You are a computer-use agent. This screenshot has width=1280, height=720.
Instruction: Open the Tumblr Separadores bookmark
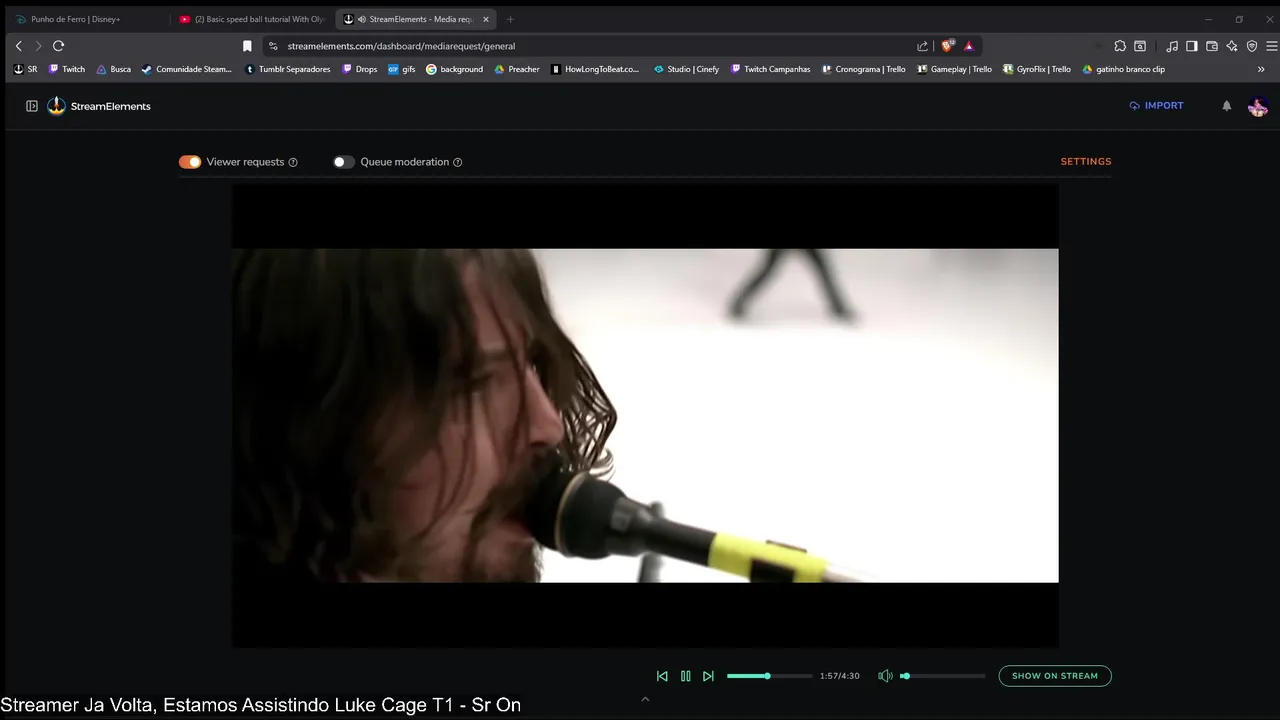(287, 69)
